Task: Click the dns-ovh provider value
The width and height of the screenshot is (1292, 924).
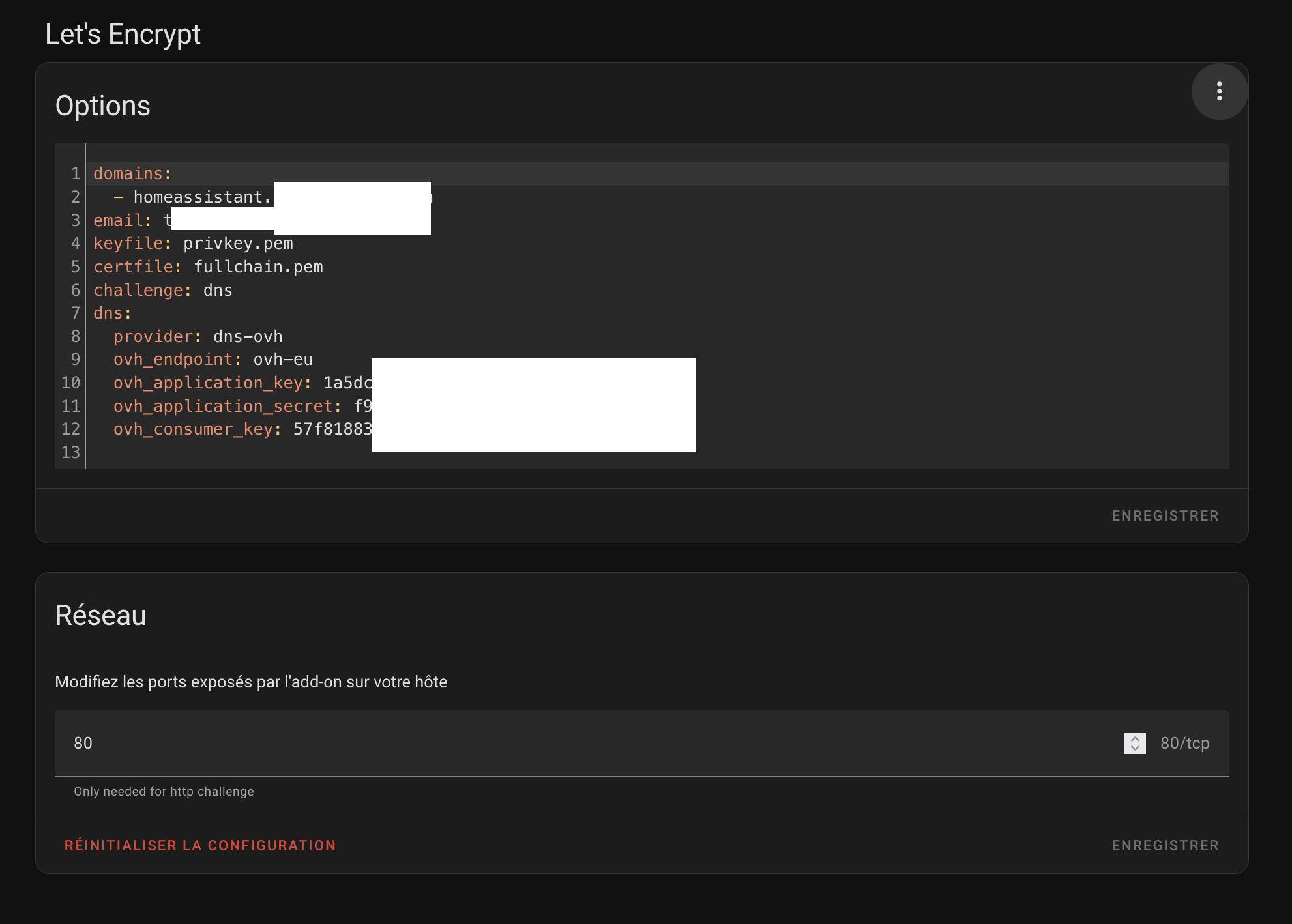Action: point(248,337)
